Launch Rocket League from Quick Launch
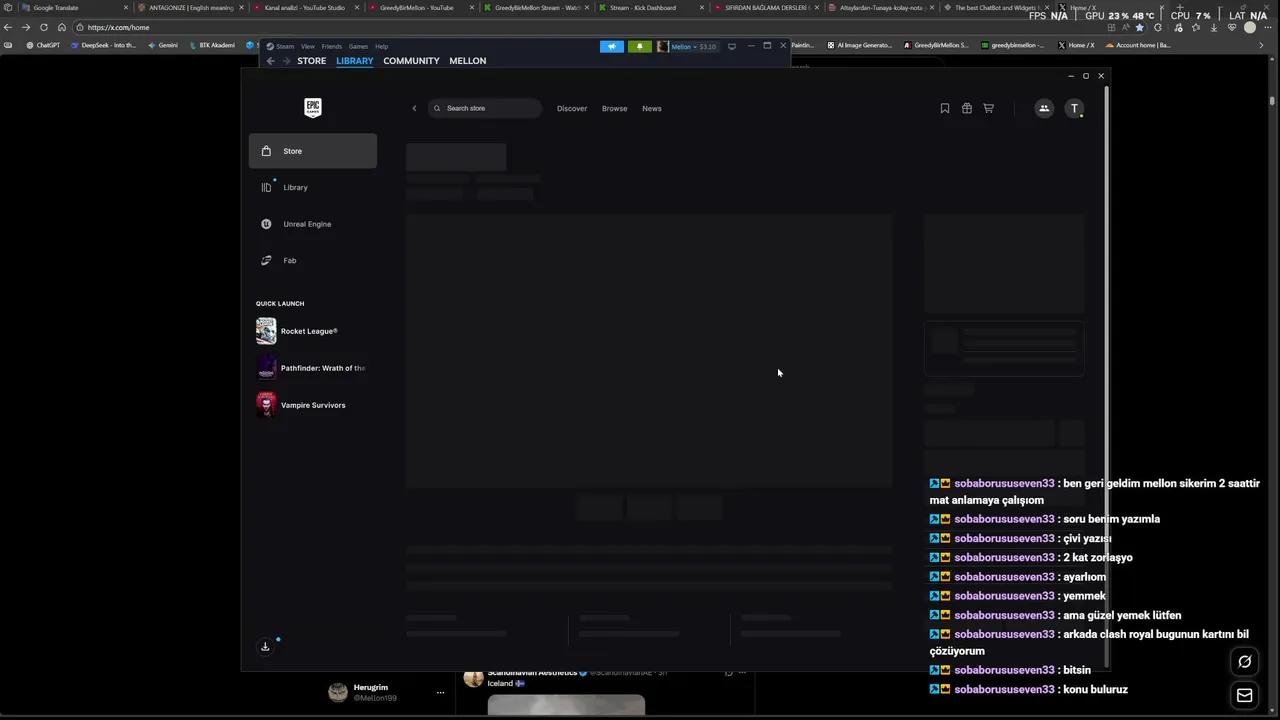Image resolution: width=1280 pixels, height=720 pixels. point(313,331)
